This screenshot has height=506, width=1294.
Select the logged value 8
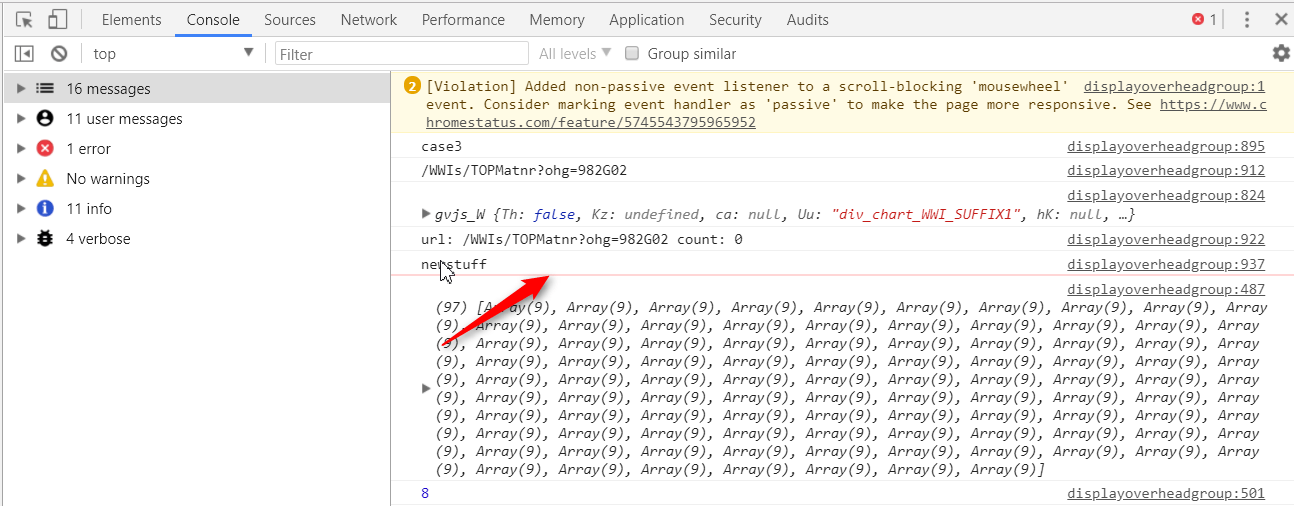coord(425,494)
